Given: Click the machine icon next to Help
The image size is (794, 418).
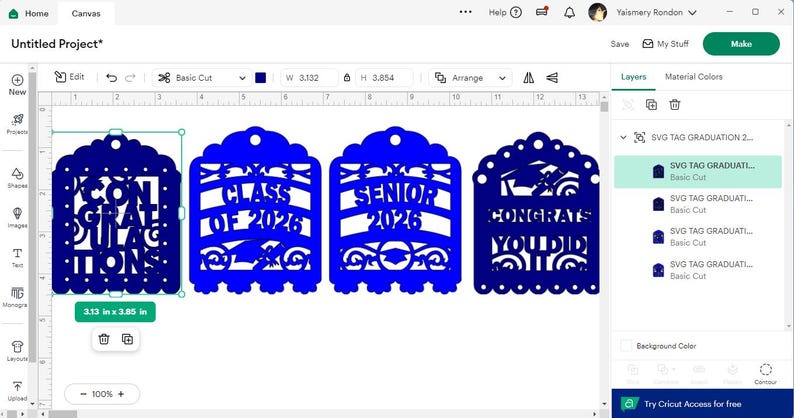Looking at the screenshot, I should click(542, 12).
